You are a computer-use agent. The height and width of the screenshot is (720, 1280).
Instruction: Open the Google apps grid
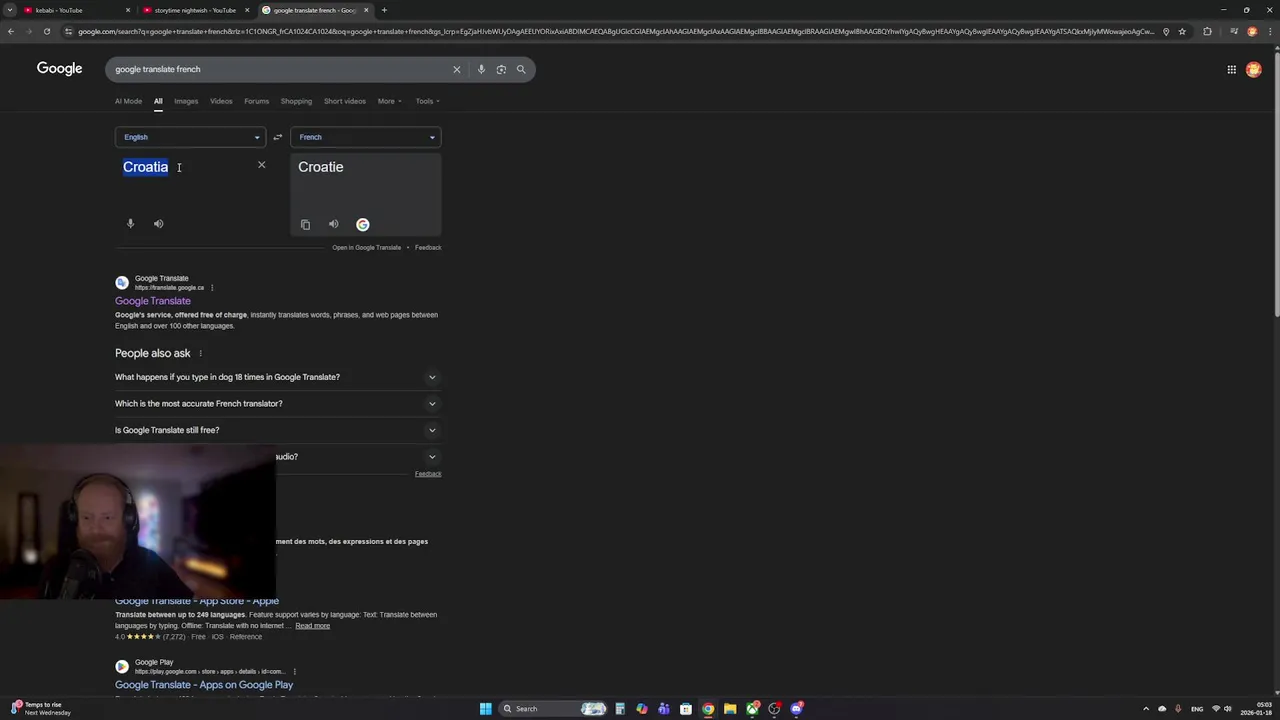(x=1232, y=69)
